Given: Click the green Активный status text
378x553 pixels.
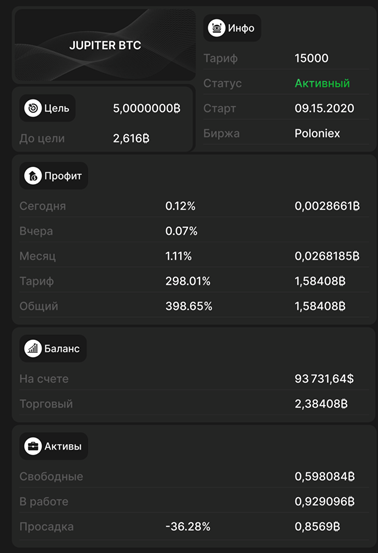Looking at the screenshot, I should (322, 83).
